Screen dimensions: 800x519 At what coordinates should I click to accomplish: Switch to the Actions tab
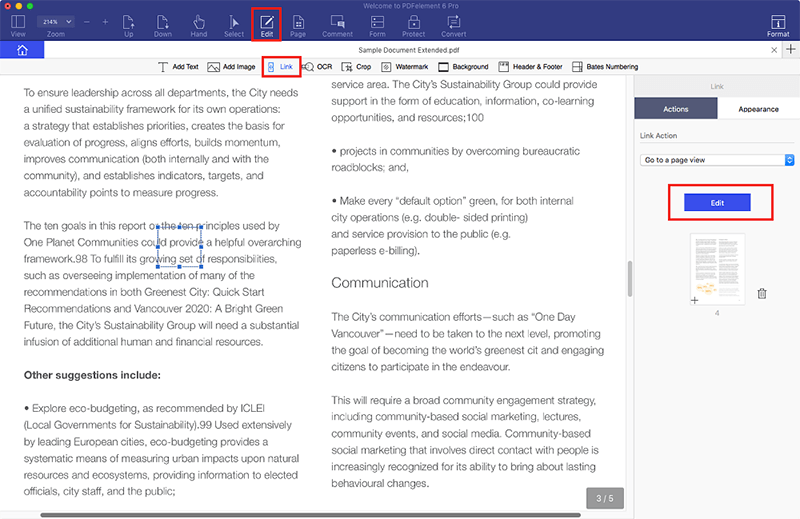pyautogui.click(x=676, y=109)
